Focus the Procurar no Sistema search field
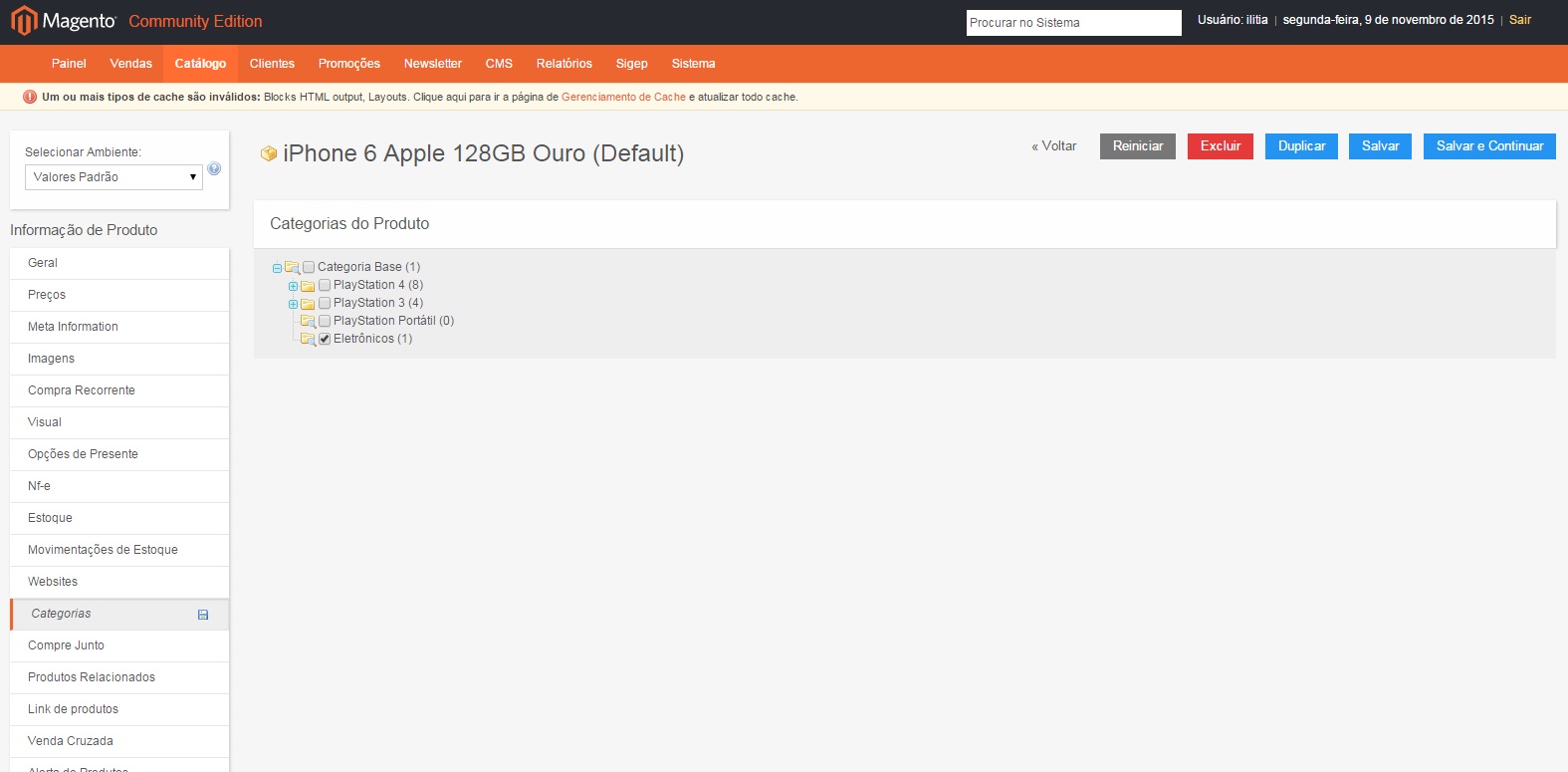This screenshot has width=1568, height=772. (1074, 23)
